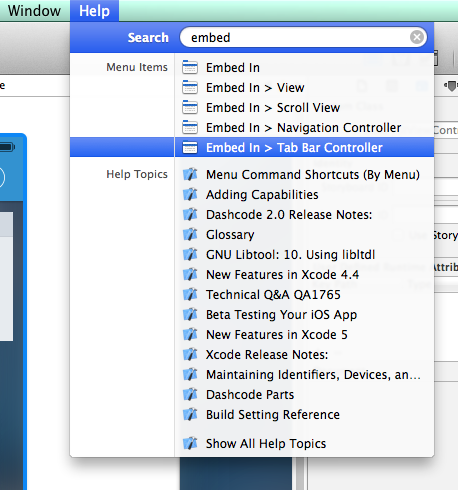Image resolution: width=458 pixels, height=490 pixels.
Task: Clear the embed search field
Action: (417, 37)
